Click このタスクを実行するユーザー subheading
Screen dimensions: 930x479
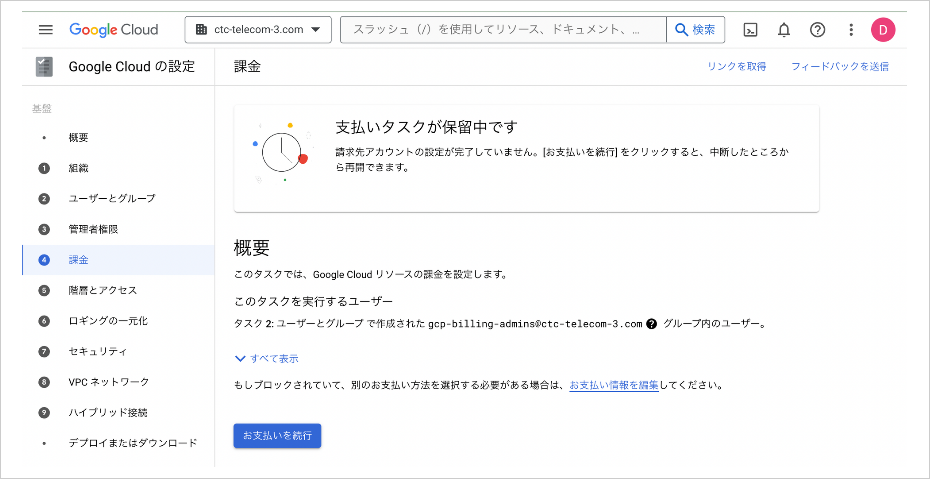314,302
